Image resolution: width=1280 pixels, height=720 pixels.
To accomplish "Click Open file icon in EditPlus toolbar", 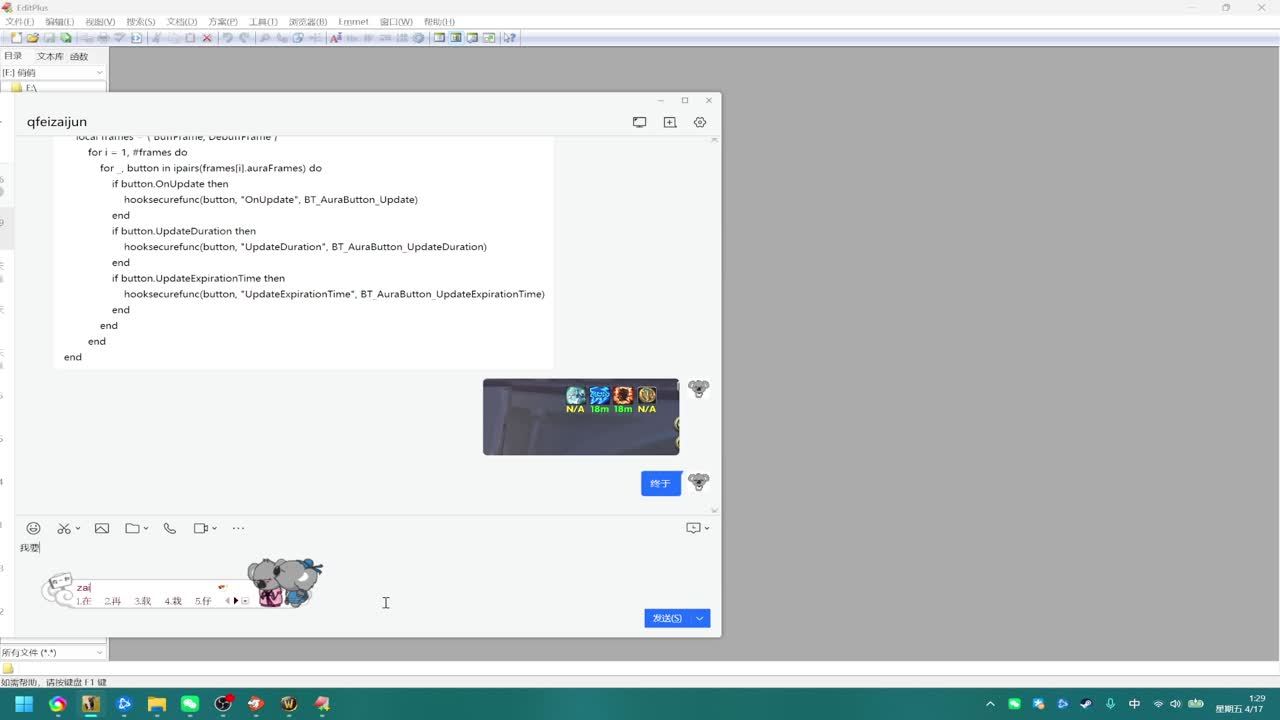I will (x=32, y=38).
